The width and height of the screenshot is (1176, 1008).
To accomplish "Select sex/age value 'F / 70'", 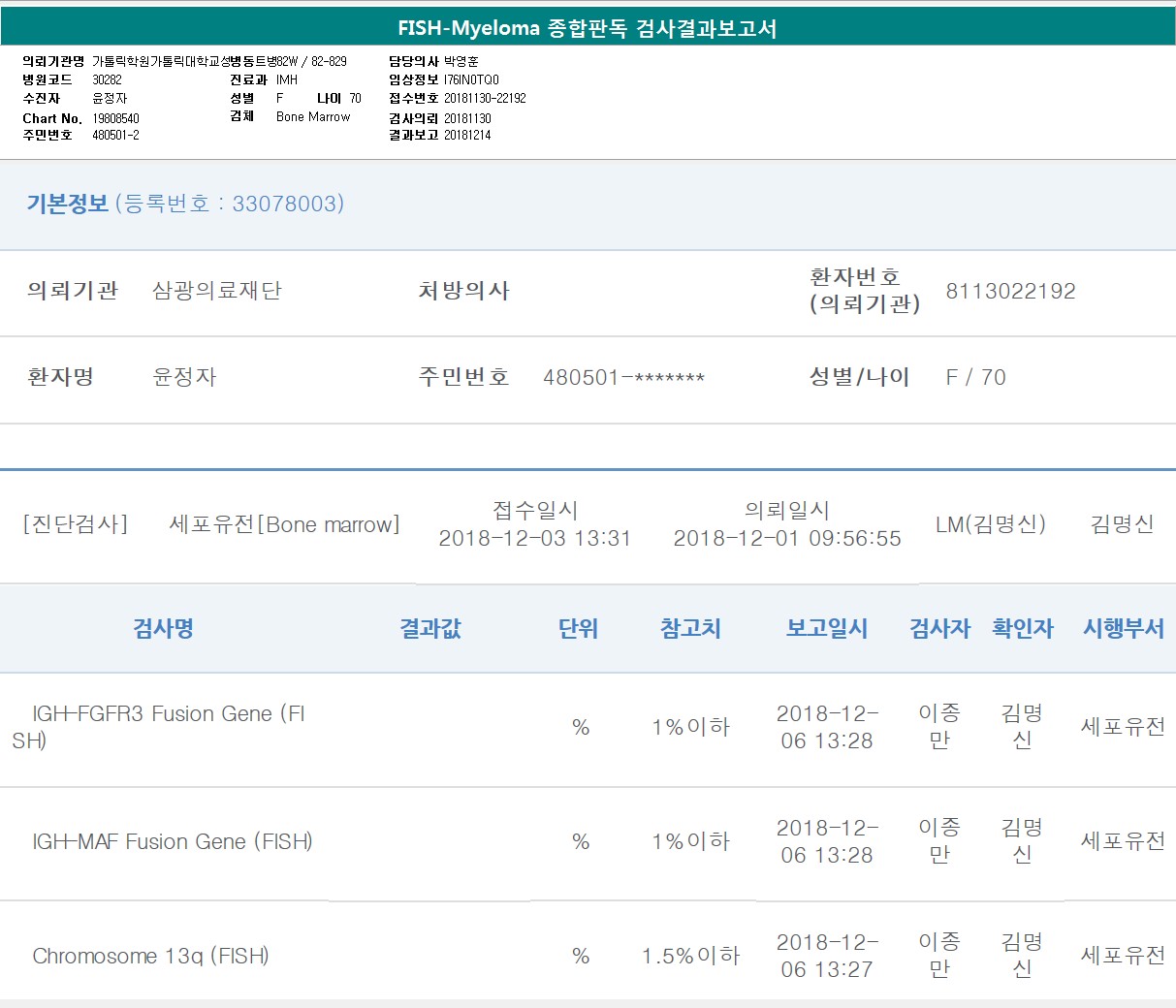I will pyautogui.click(x=975, y=377).
